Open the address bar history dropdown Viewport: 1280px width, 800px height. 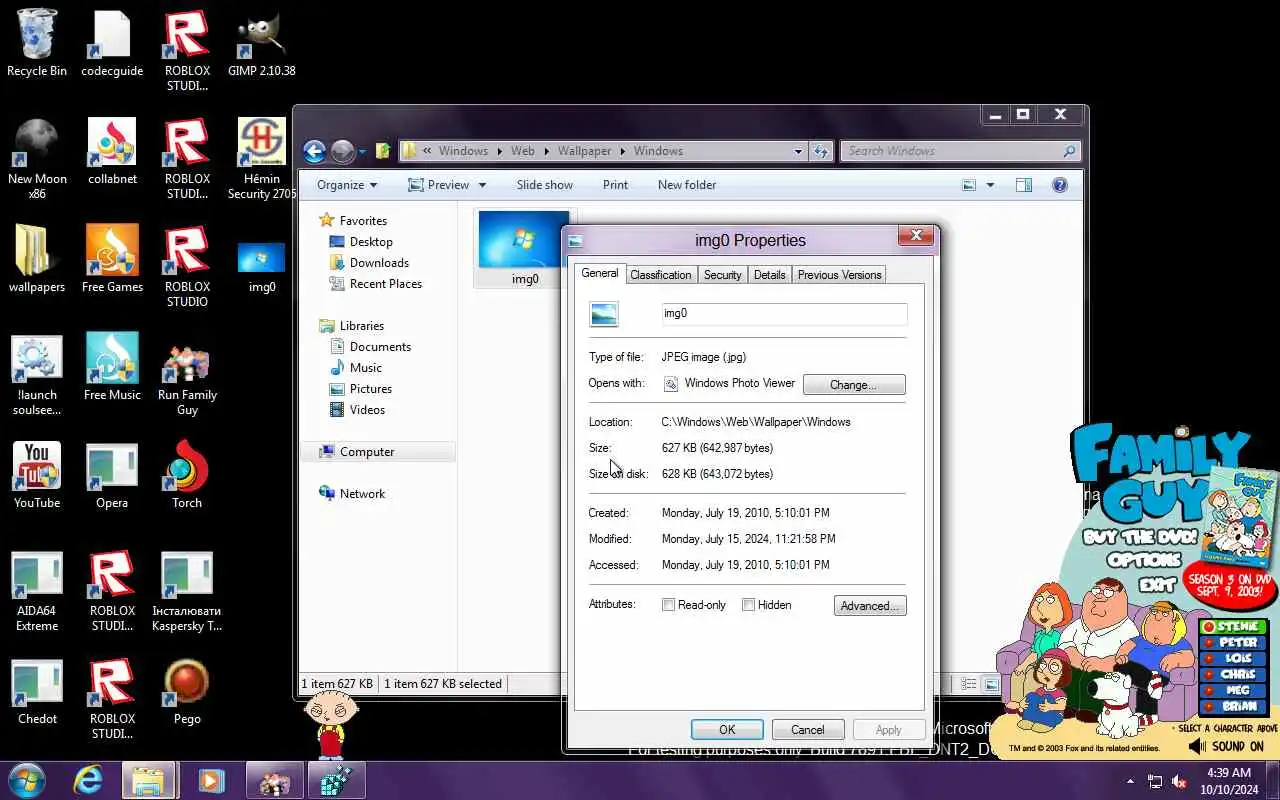pyautogui.click(x=798, y=151)
